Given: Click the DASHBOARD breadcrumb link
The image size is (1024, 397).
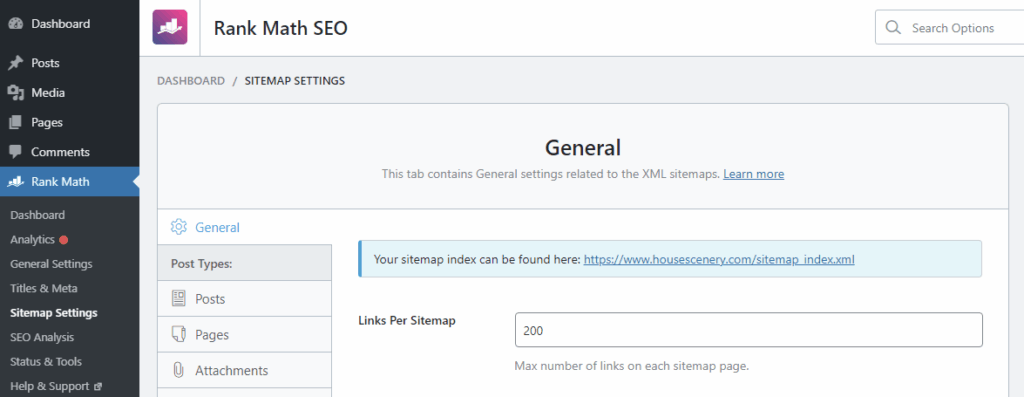Looking at the screenshot, I should point(191,81).
